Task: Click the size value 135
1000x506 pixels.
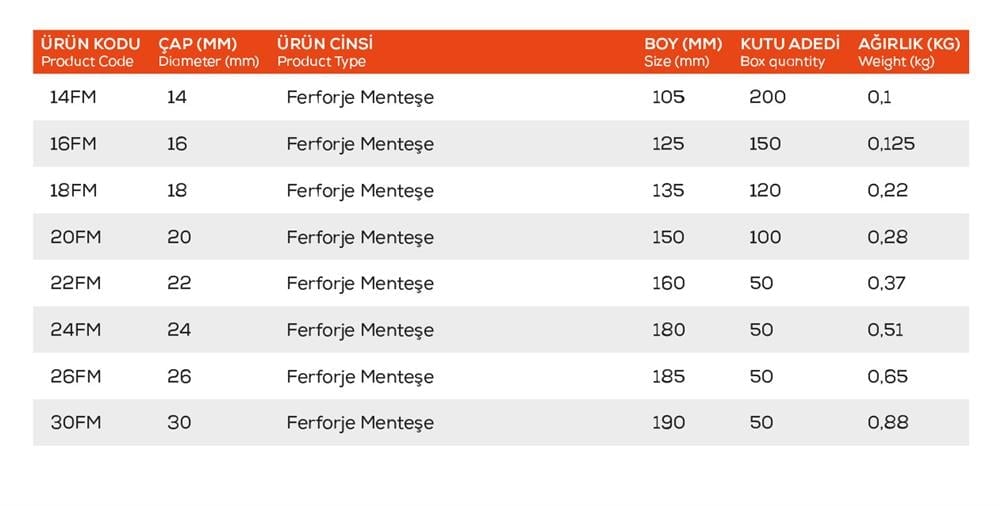Action: coord(668,190)
